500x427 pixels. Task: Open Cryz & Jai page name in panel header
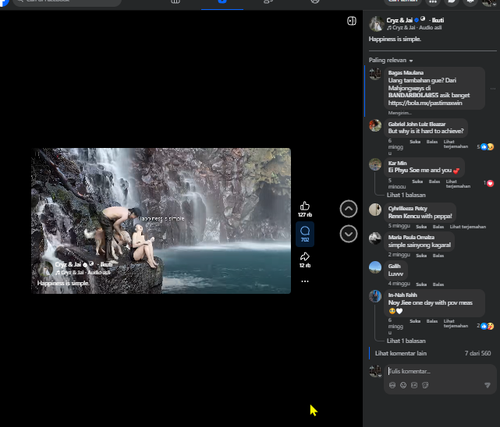(400, 20)
